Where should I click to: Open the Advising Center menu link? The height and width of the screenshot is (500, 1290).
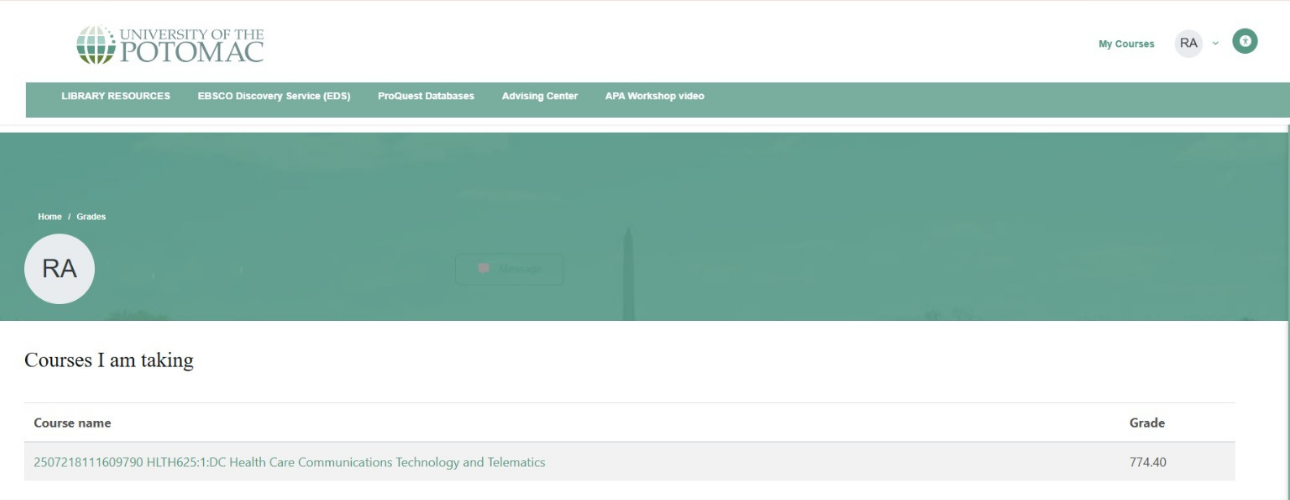click(540, 96)
